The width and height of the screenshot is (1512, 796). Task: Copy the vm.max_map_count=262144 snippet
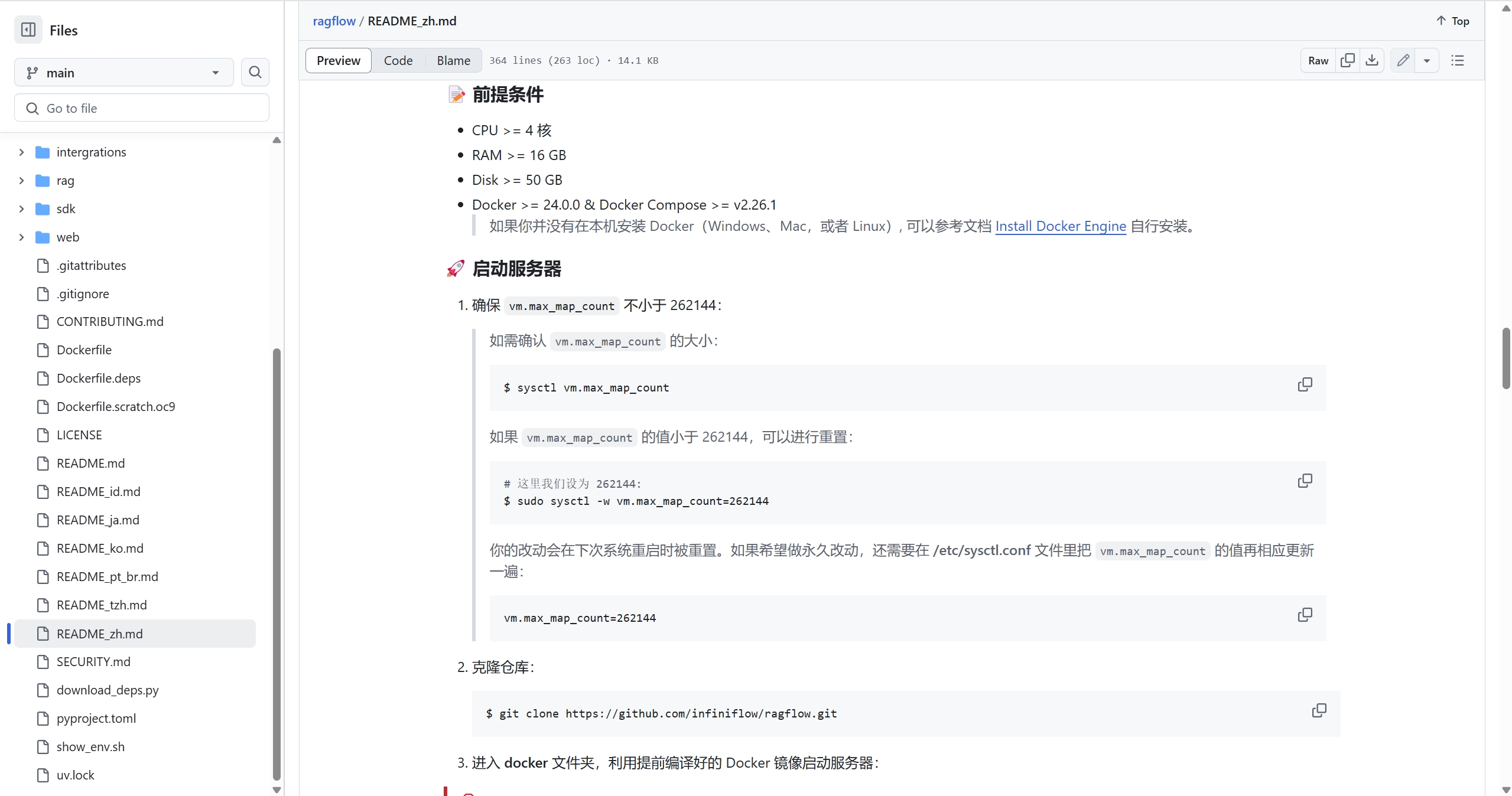point(1305,615)
